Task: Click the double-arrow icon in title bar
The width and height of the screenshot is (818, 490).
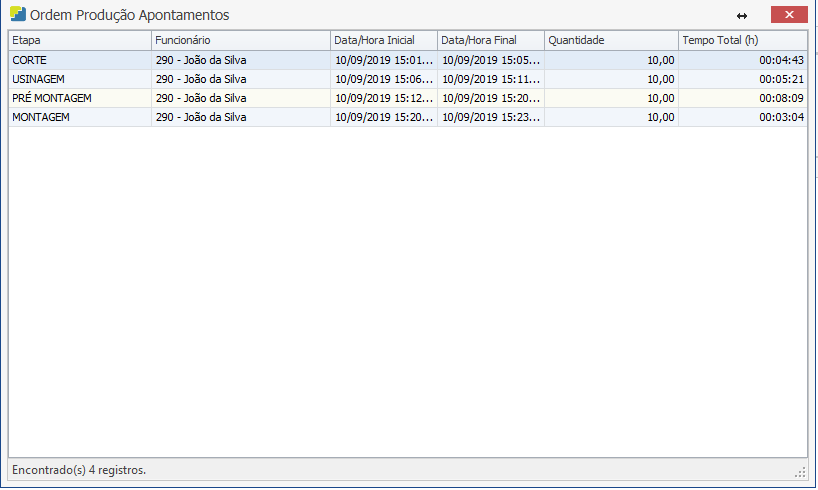Action: (742, 16)
